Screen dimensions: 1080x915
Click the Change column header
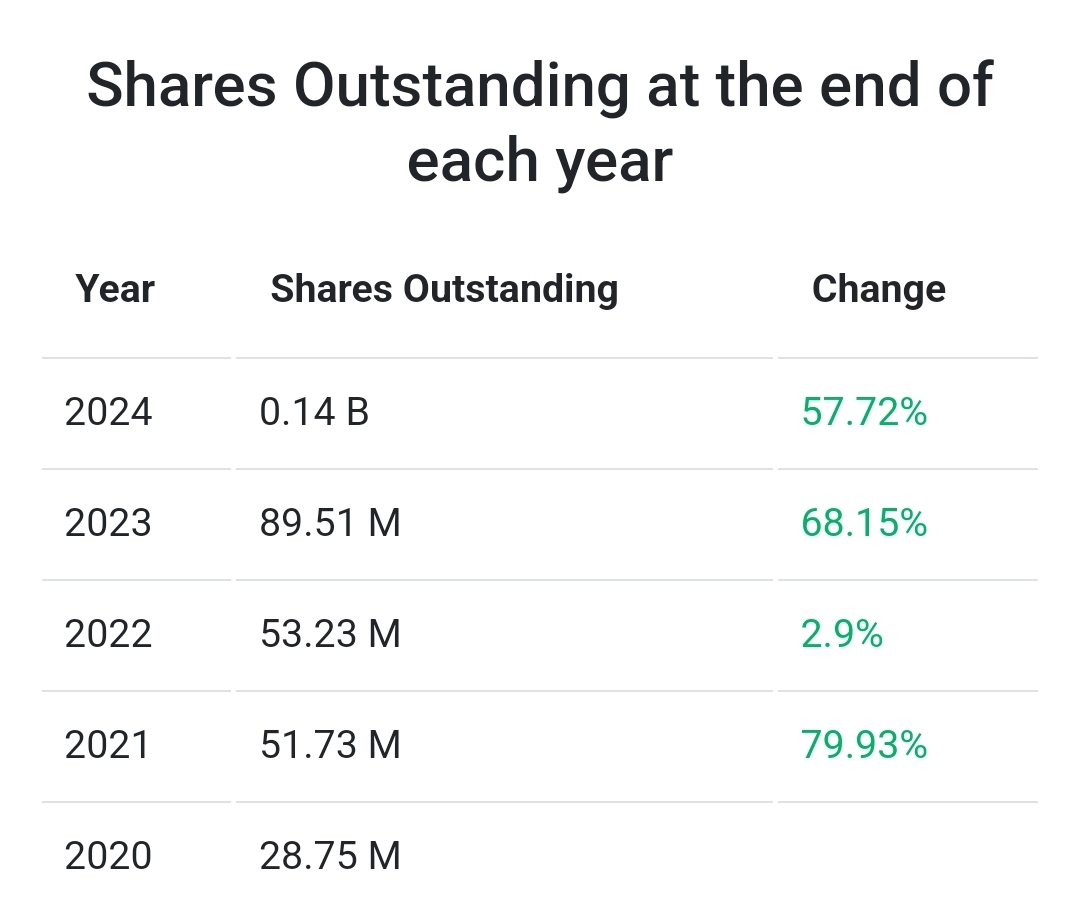click(878, 289)
